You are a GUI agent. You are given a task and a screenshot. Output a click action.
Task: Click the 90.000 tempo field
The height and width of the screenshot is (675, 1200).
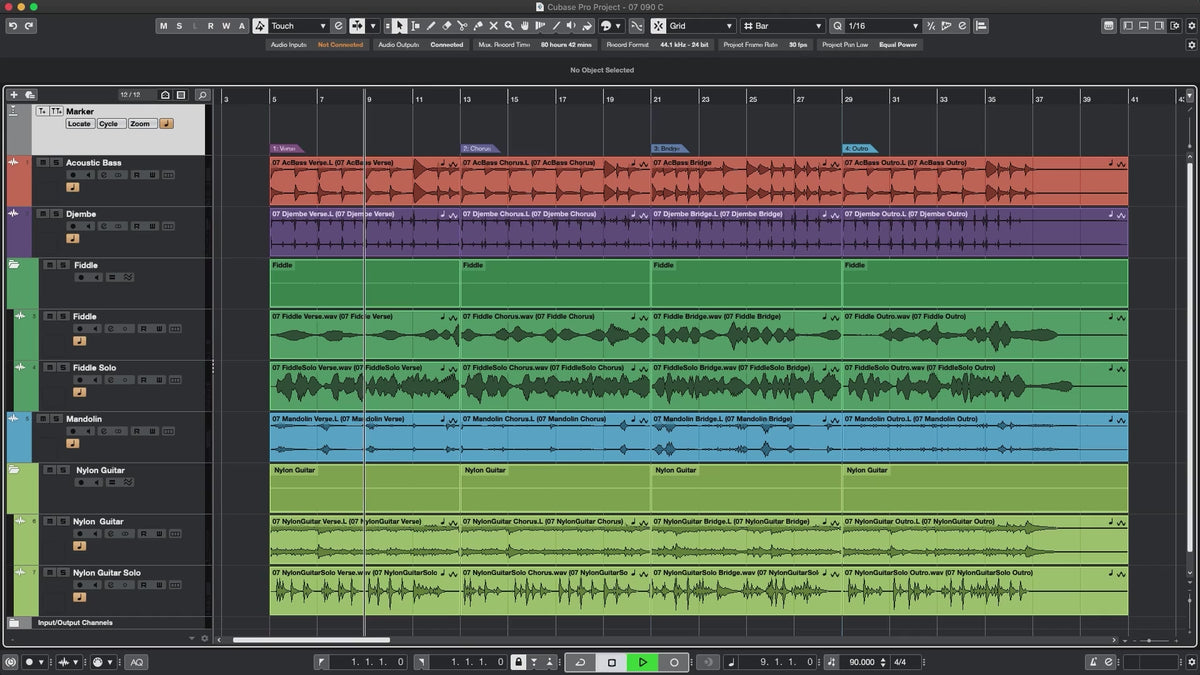click(x=861, y=662)
